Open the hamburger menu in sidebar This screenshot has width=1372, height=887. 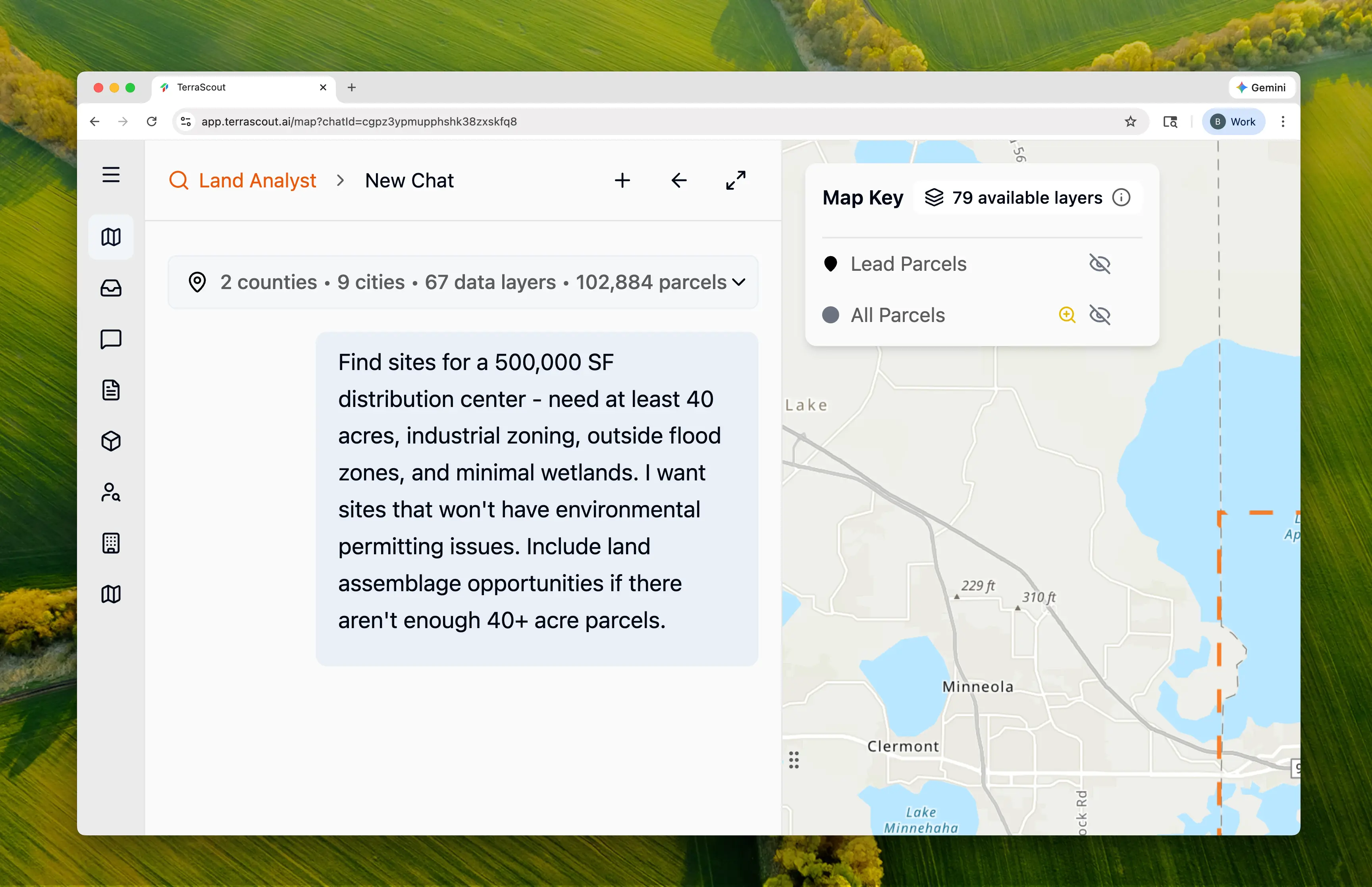[x=111, y=175]
